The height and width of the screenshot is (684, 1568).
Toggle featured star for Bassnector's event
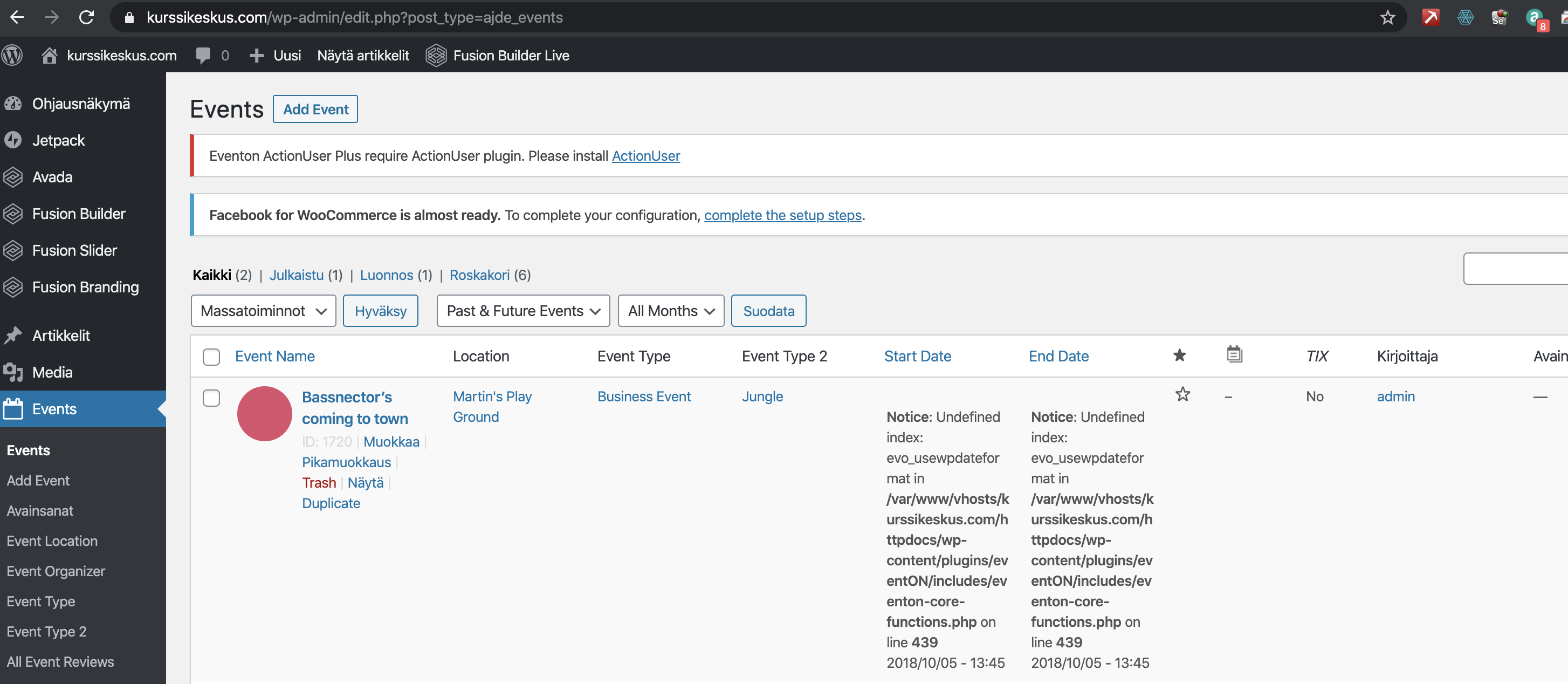click(x=1182, y=395)
